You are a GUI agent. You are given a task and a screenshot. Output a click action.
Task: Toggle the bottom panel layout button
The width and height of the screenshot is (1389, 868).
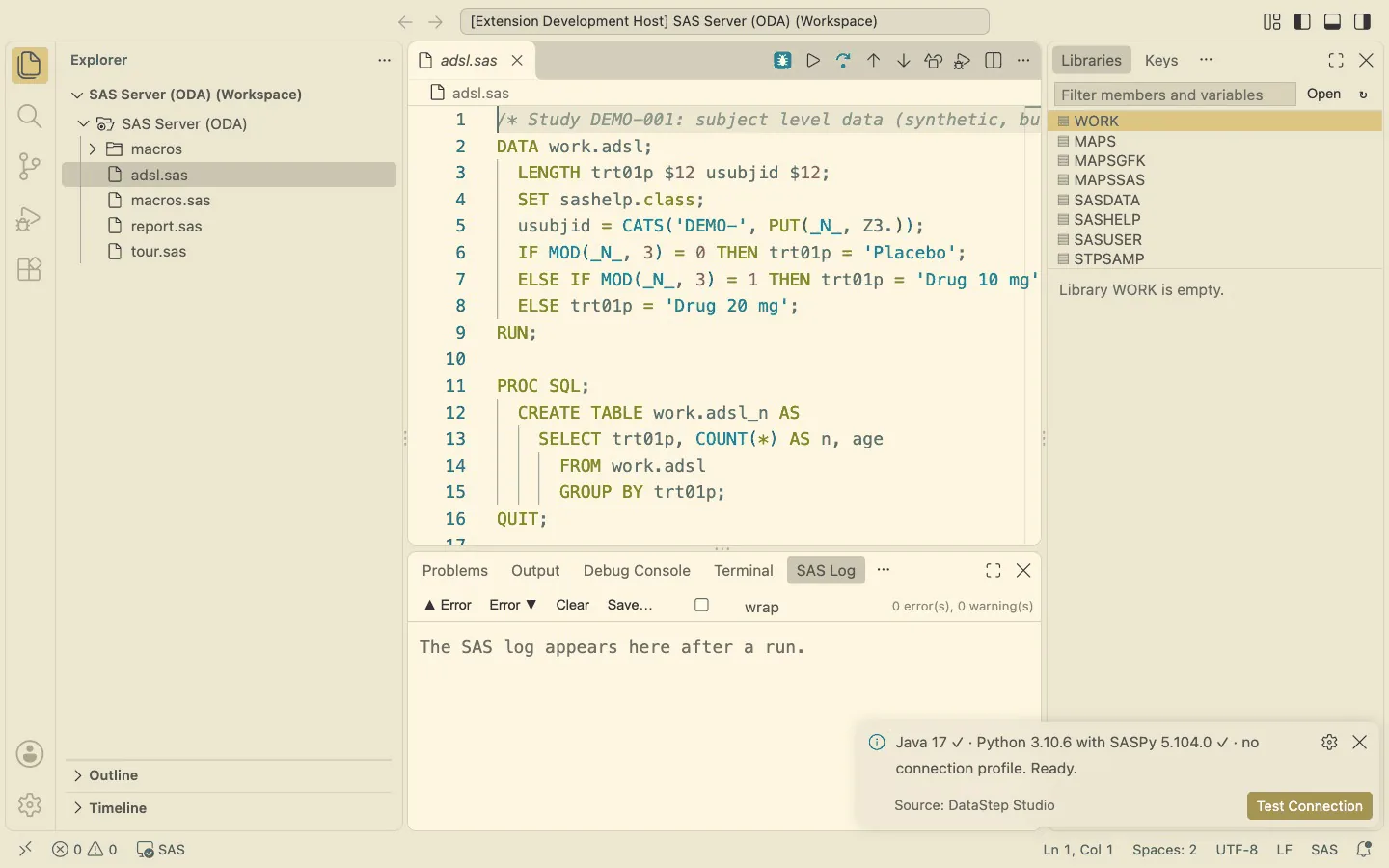tap(1332, 21)
